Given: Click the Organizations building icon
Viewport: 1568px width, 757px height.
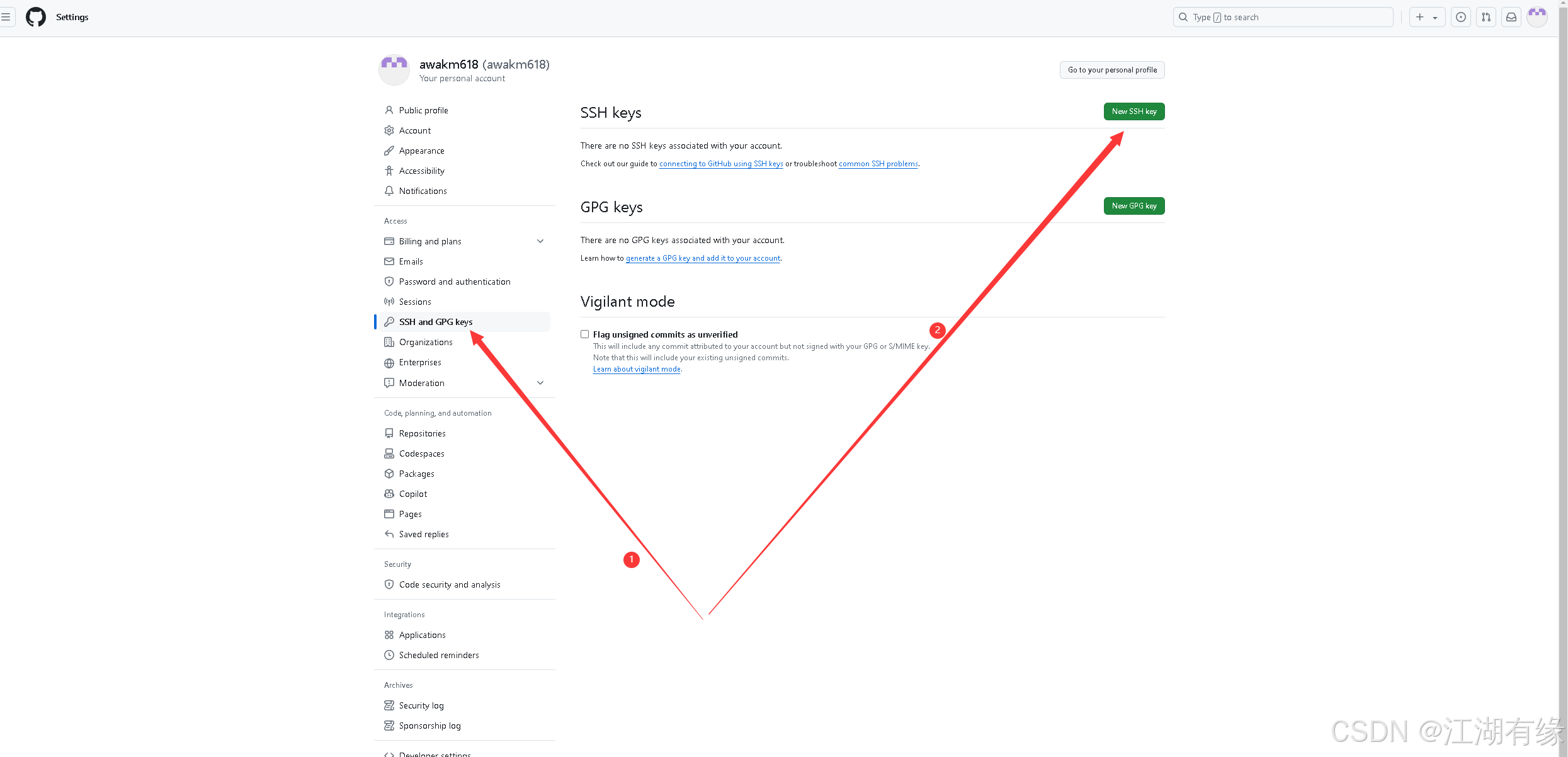Looking at the screenshot, I should (x=389, y=342).
